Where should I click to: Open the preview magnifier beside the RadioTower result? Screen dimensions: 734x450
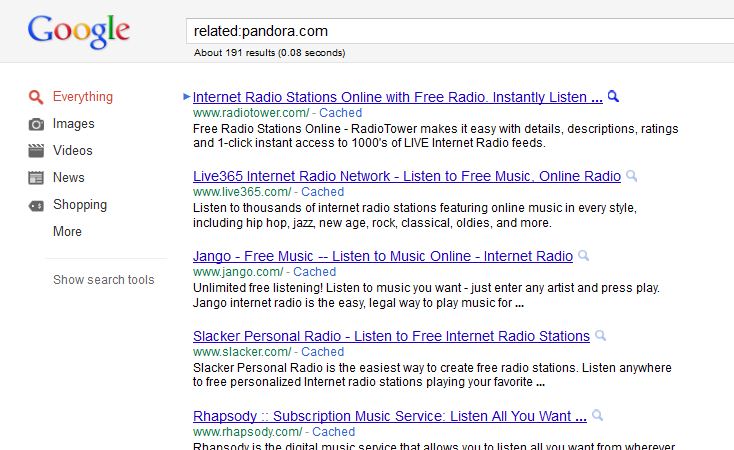[x=613, y=96]
